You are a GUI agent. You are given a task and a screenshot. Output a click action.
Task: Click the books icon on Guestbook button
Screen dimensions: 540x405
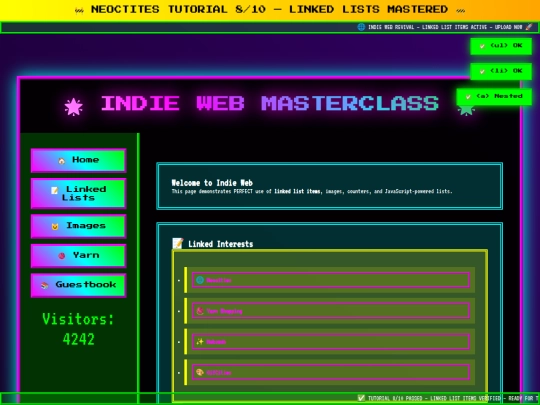point(44,285)
